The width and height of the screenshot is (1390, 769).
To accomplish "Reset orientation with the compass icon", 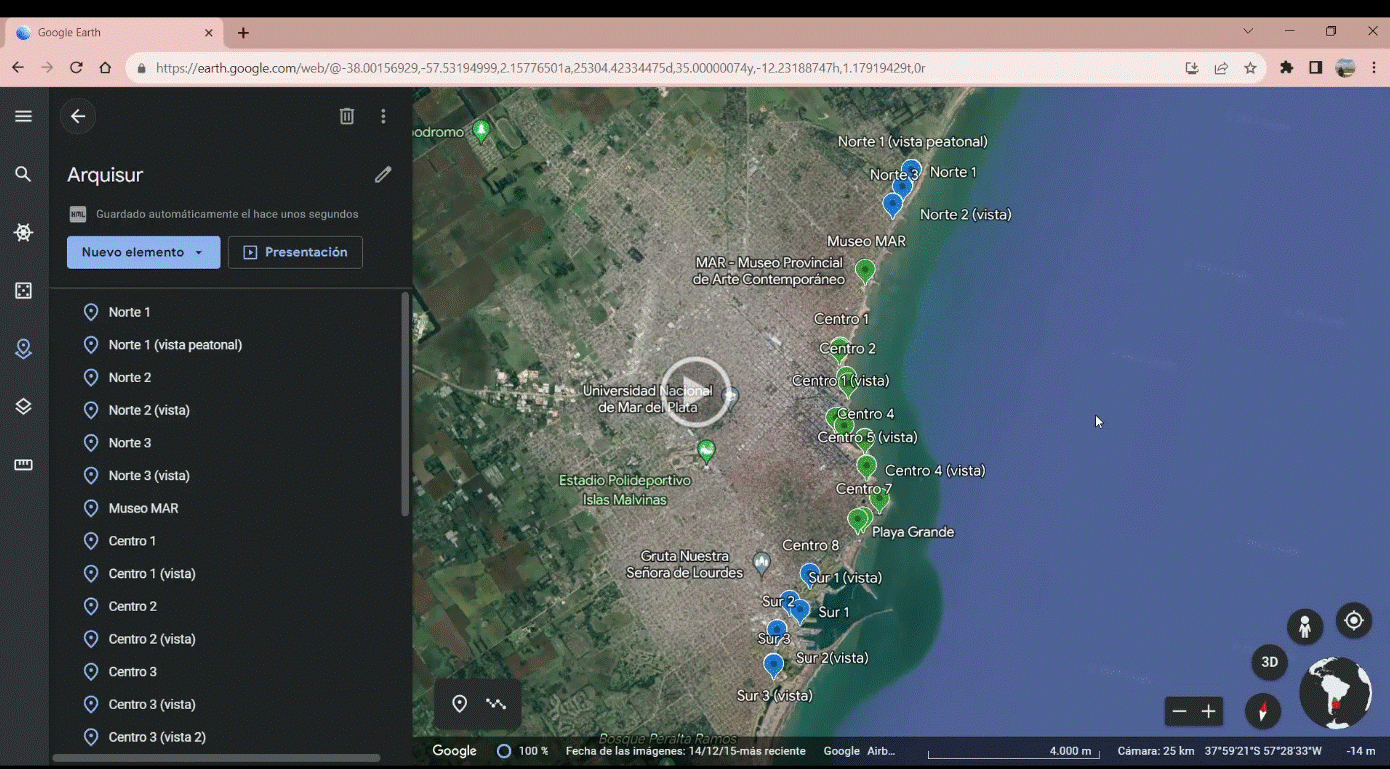I will tap(1263, 711).
